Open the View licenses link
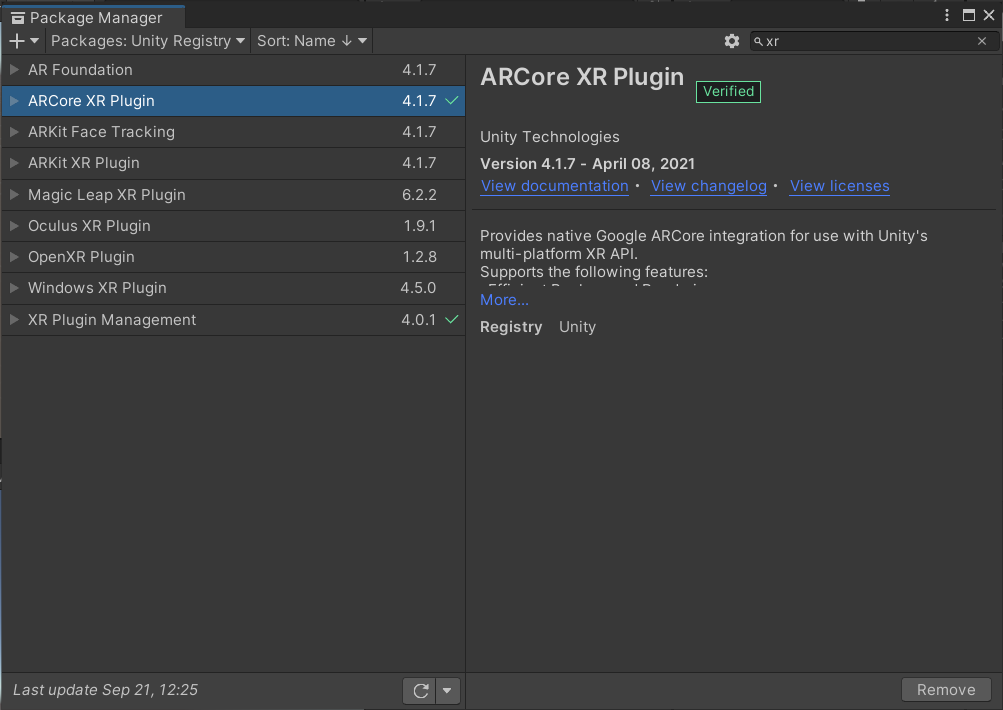Viewport: 1003px width, 710px height. [839, 186]
